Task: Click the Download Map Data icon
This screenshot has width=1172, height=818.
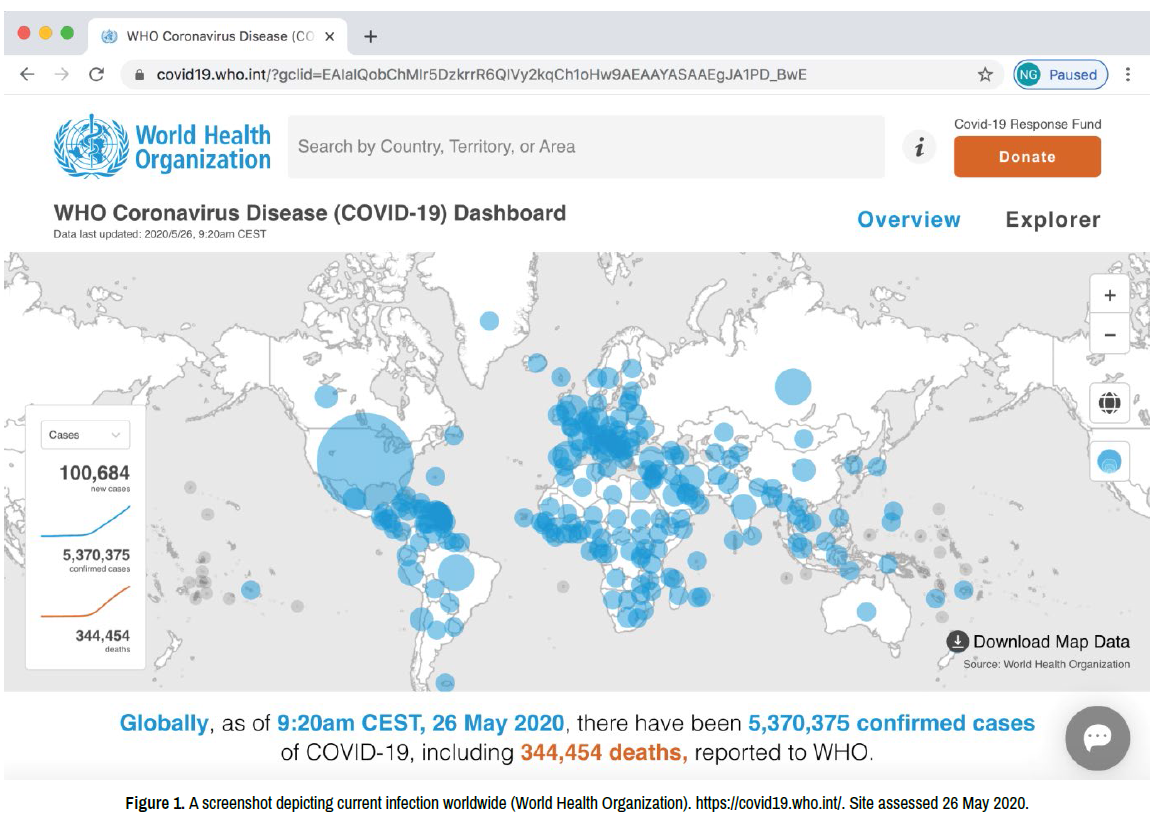Action: tap(957, 642)
